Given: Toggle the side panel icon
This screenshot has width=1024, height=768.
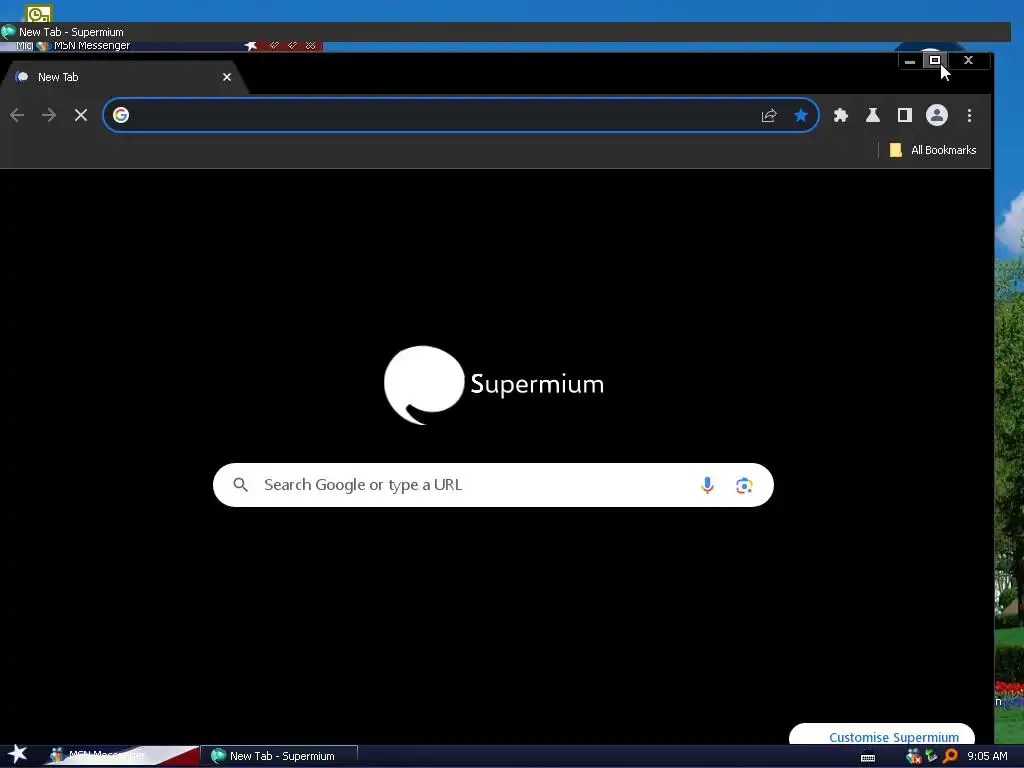Looking at the screenshot, I should click(x=904, y=116).
